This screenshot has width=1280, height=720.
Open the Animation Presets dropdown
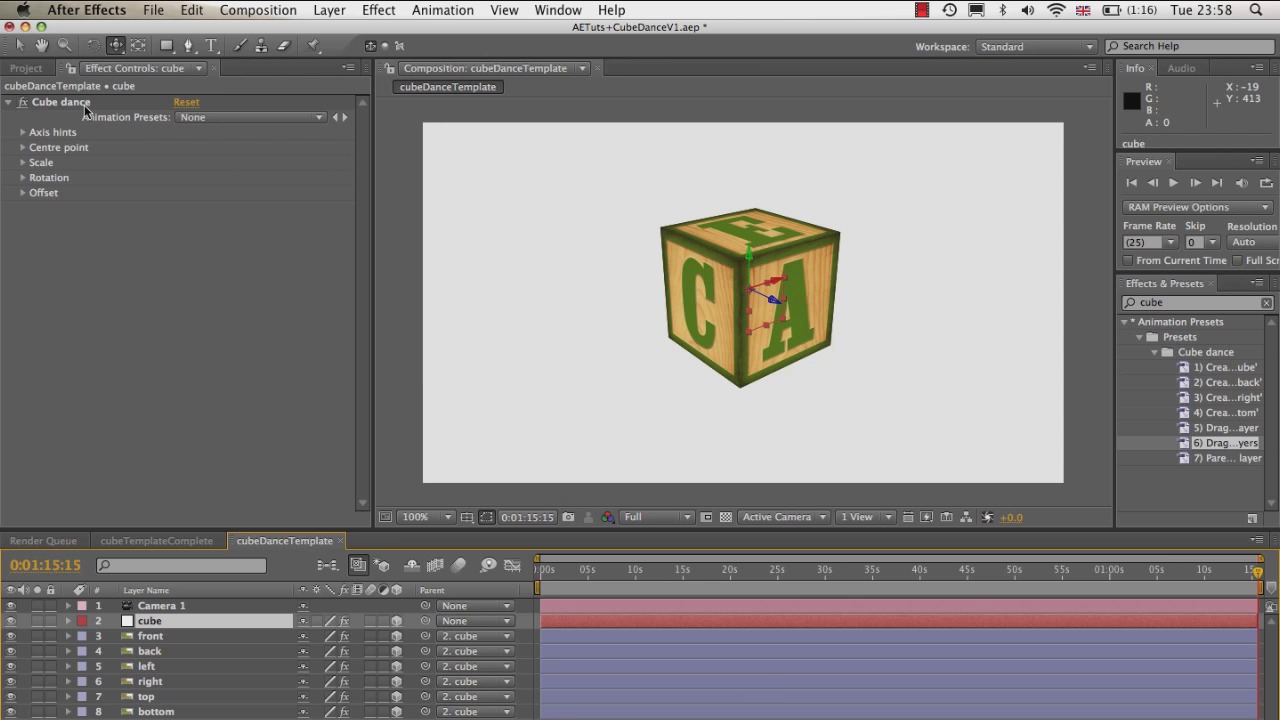[x=250, y=118]
